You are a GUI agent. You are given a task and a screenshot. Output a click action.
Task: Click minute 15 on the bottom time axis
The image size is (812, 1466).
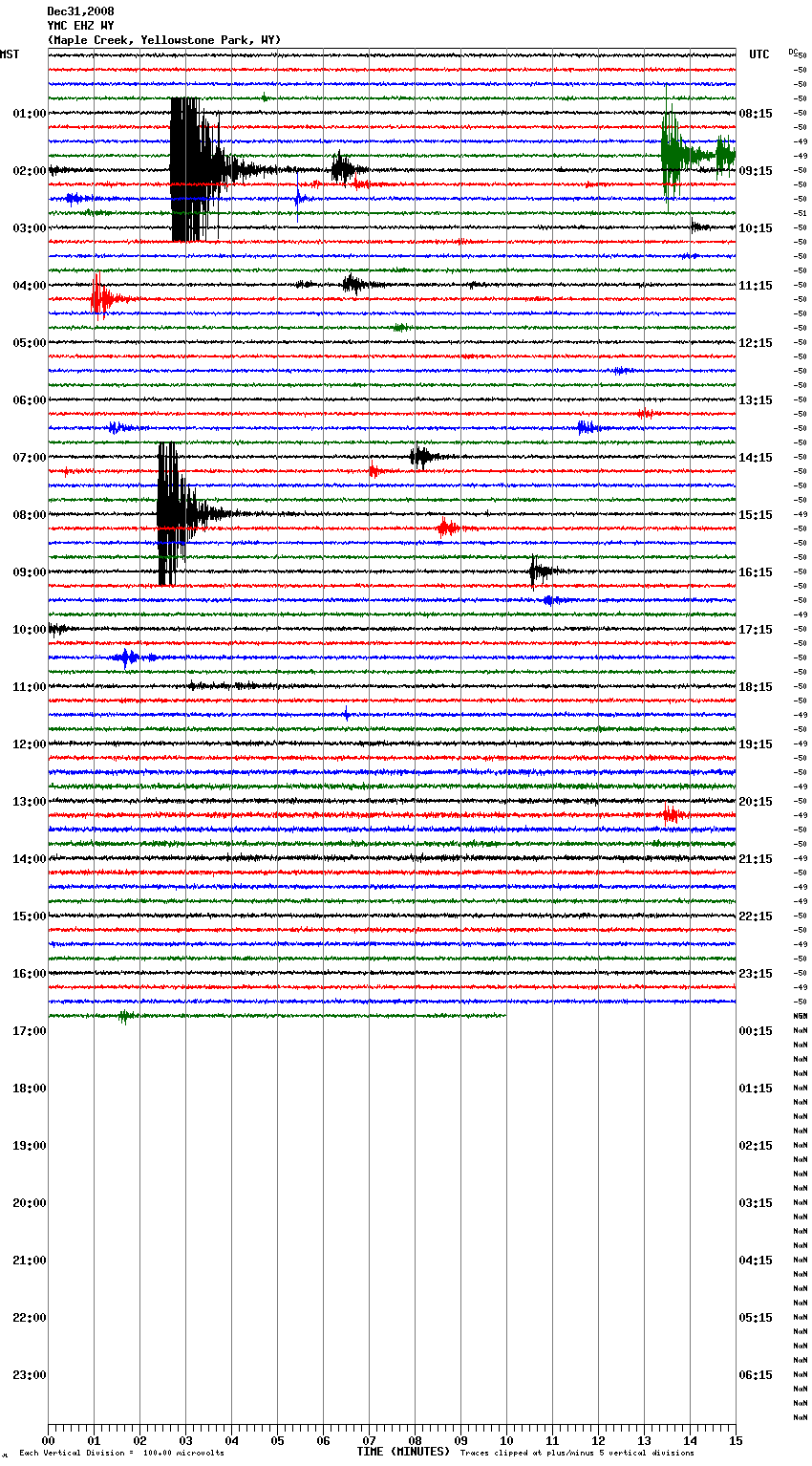pos(736,1440)
